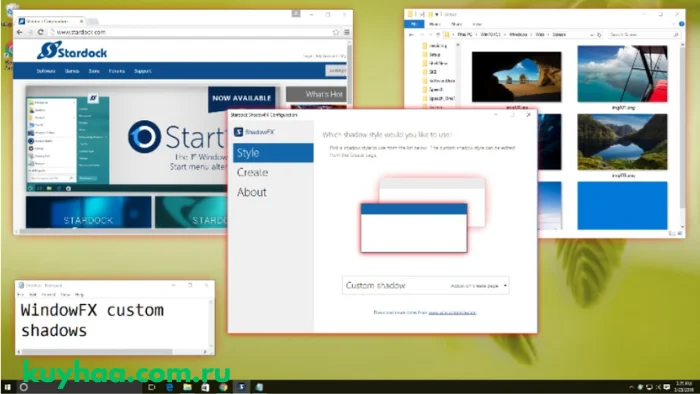Screen dimensions: 700x394
Task: Select the Speech folder in Explorer tree
Action: coord(435,90)
